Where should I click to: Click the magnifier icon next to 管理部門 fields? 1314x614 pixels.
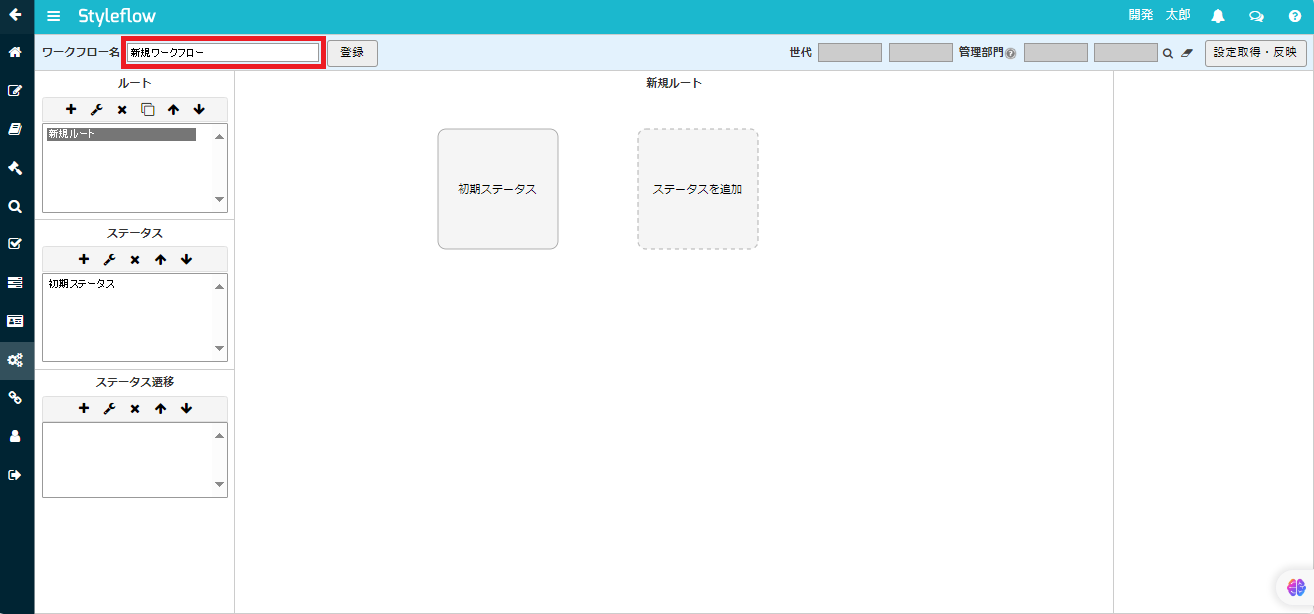point(1167,53)
